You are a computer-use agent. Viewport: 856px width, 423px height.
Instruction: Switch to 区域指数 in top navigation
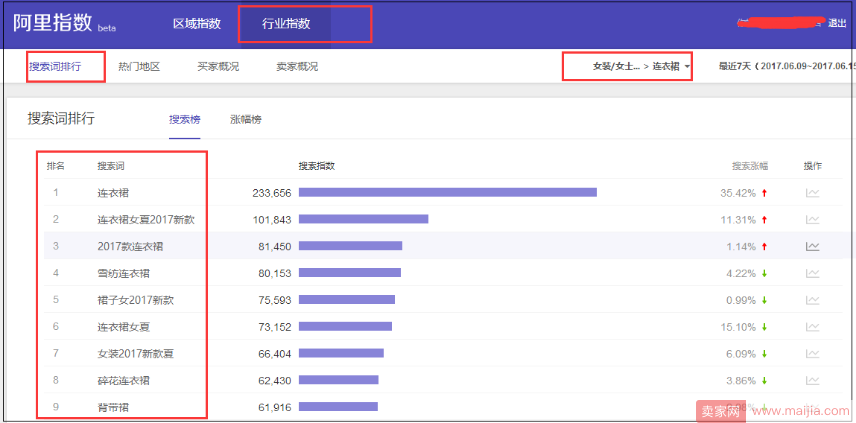point(197,23)
